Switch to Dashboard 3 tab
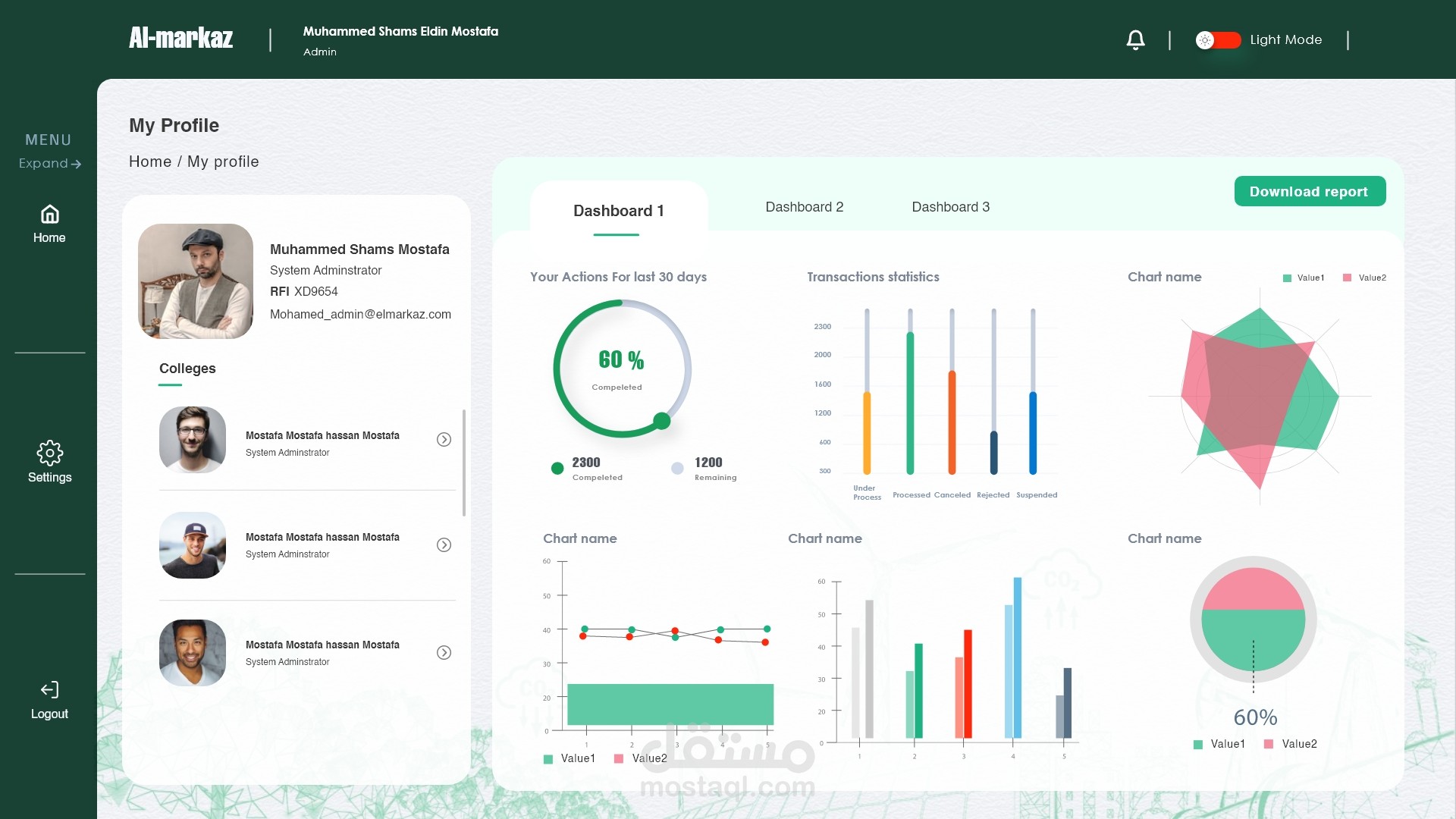This screenshot has height=819, width=1456. [x=950, y=207]
